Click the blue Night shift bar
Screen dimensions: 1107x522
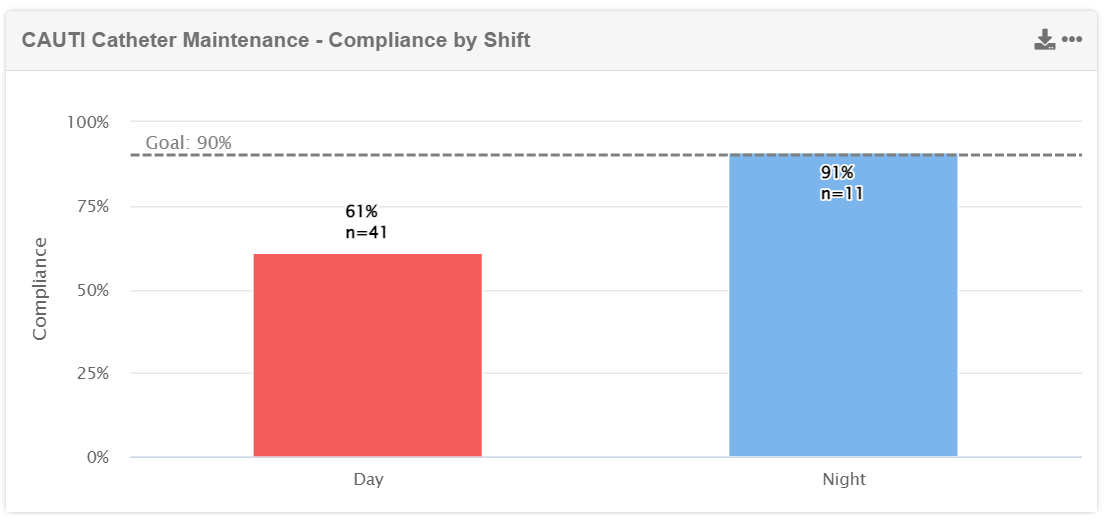[x=843, y=320]
